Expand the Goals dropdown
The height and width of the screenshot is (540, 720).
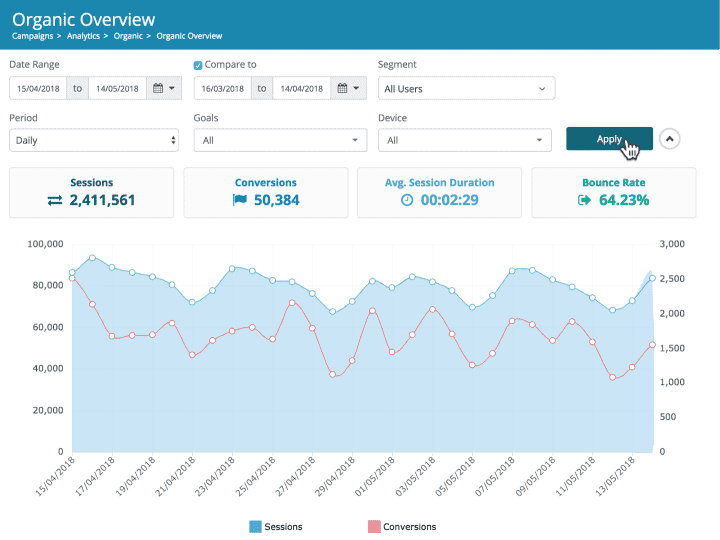pos(280,141)
